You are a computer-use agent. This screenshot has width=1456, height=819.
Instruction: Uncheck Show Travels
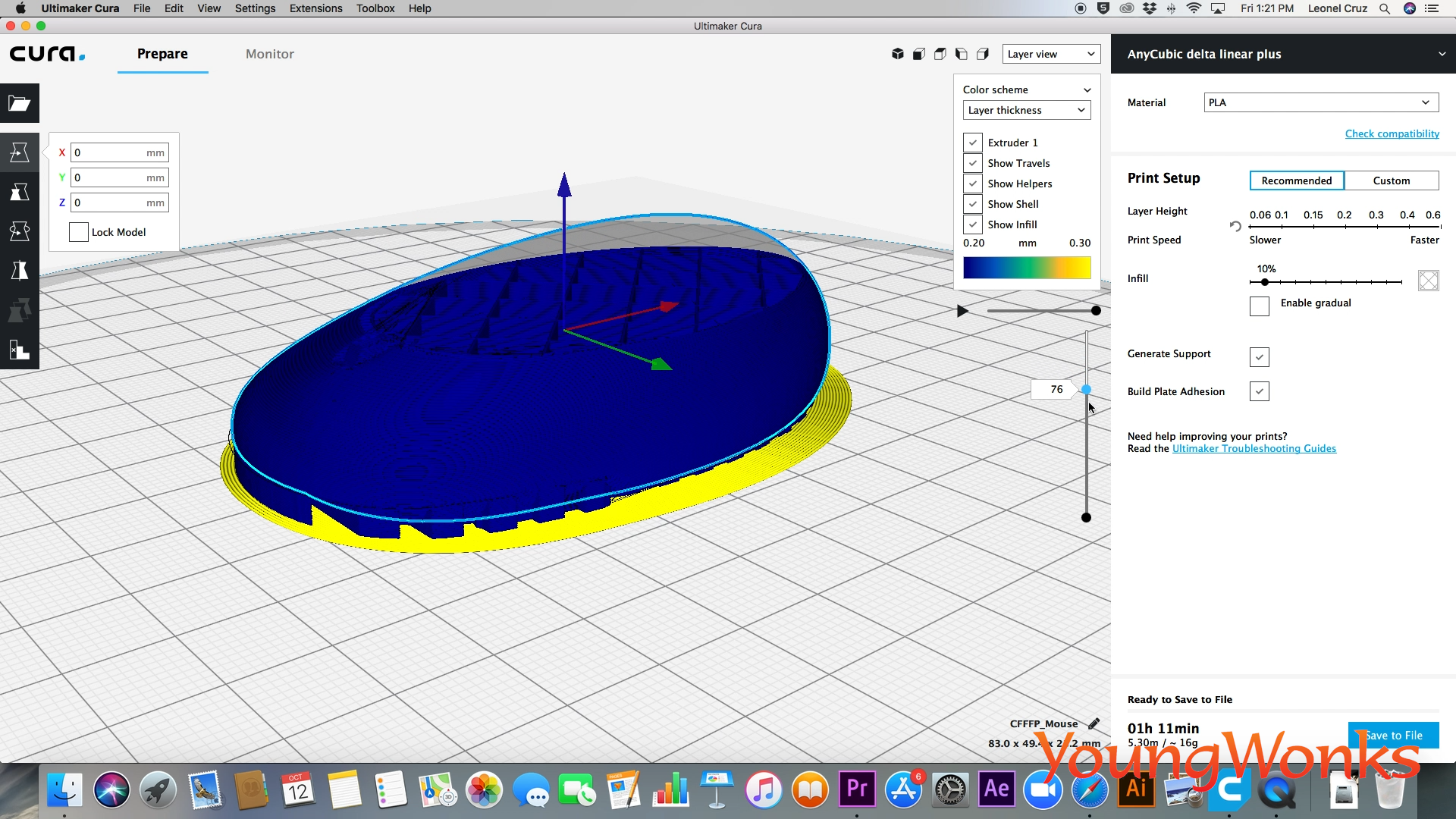click(x=973, y=163)
